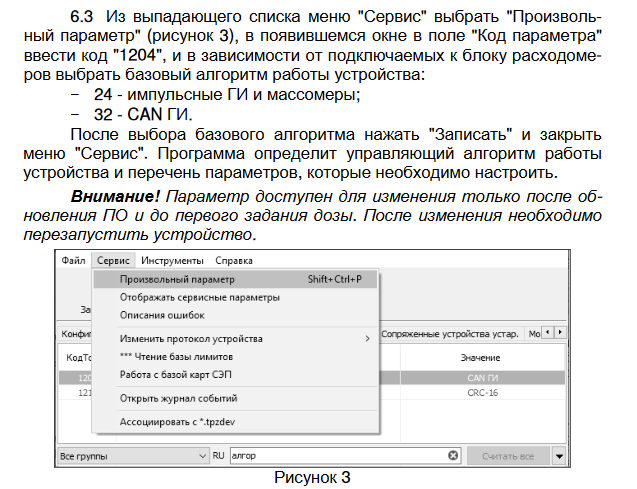Click the КодТо column header
This screenshot has width=637, height=489.
pyautogui.click(x=78, y=358)
